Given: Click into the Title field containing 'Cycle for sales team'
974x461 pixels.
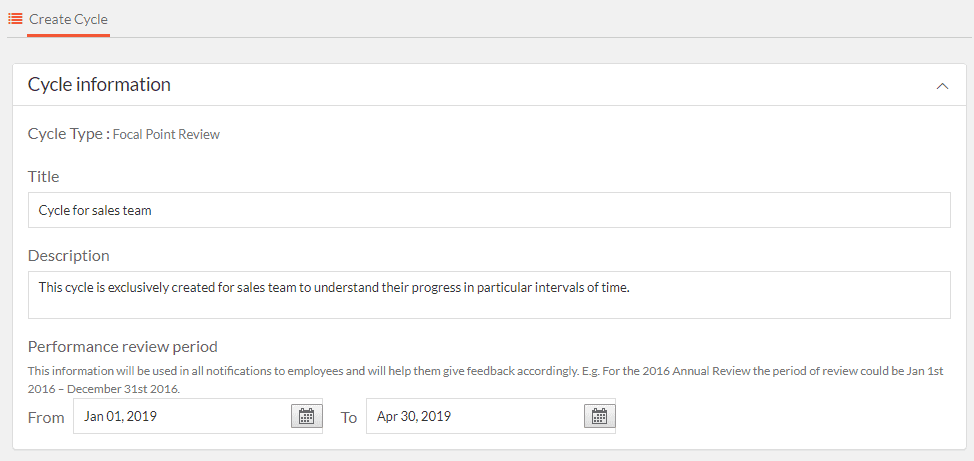Looking at the screenshot, I should click(x=489, y=210).
